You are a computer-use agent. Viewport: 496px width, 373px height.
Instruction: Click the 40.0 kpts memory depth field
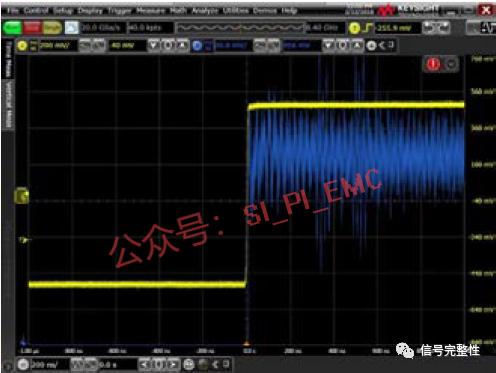tap(150, 28)
